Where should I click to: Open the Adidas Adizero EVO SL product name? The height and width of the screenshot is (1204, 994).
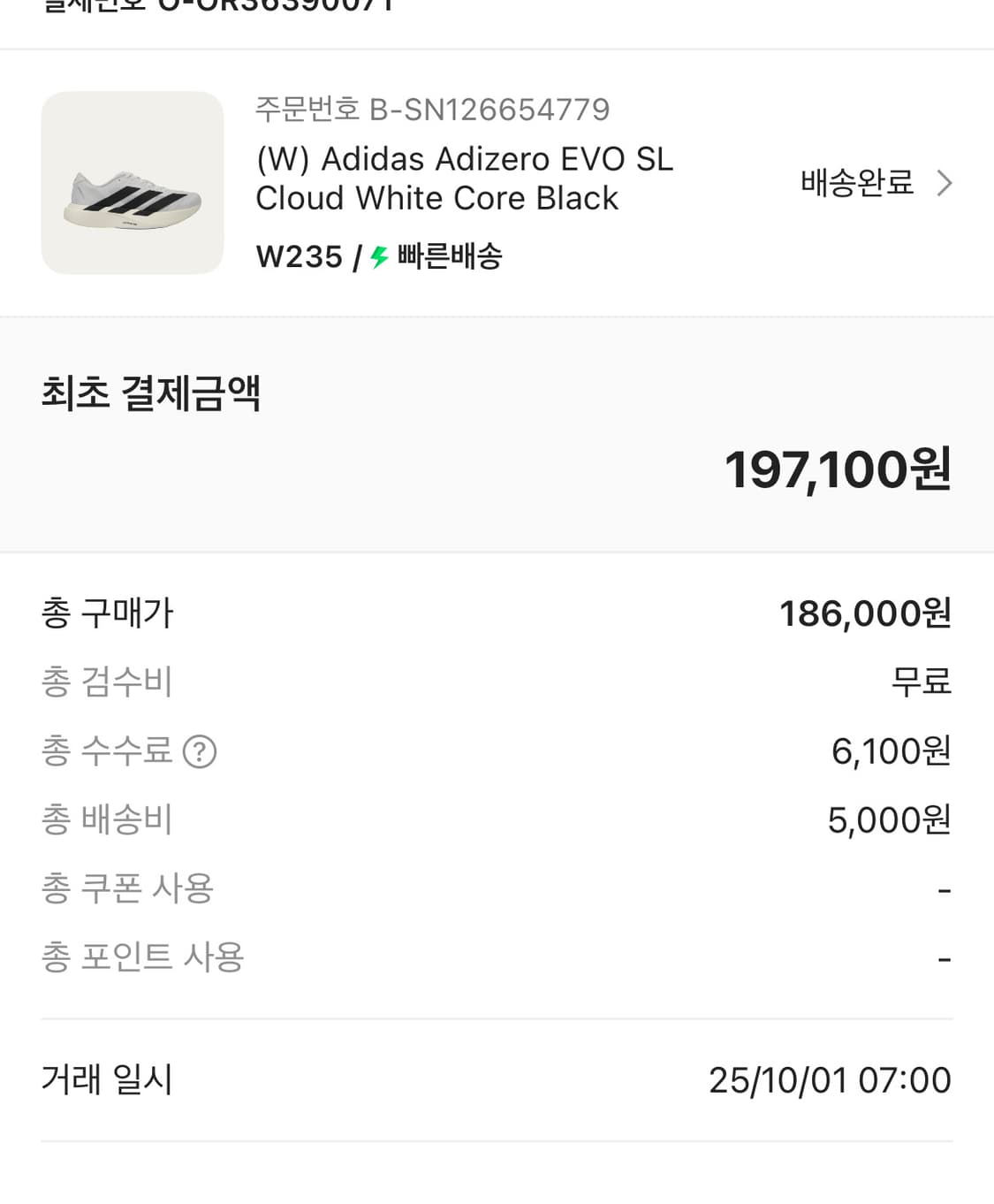[464, 179]
